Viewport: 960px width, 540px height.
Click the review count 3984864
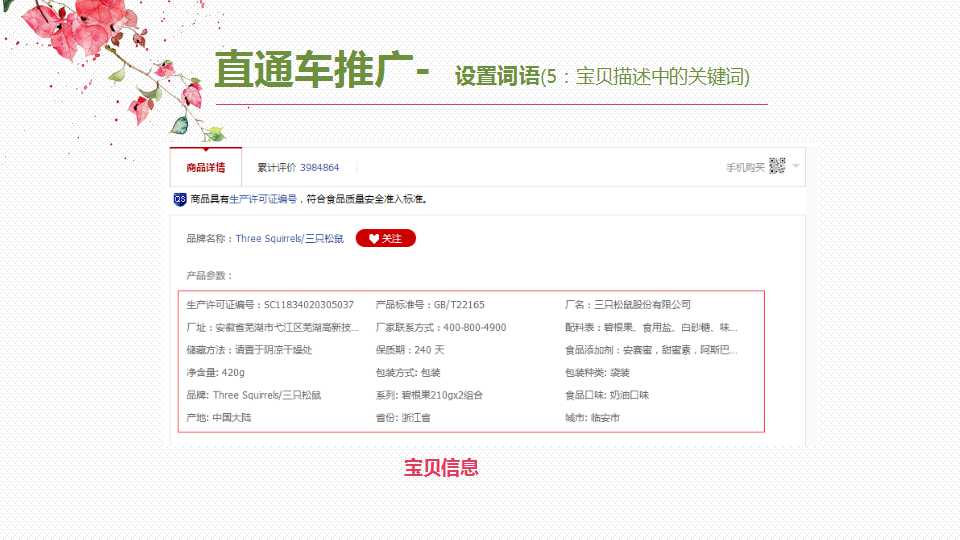coord(319,167)
